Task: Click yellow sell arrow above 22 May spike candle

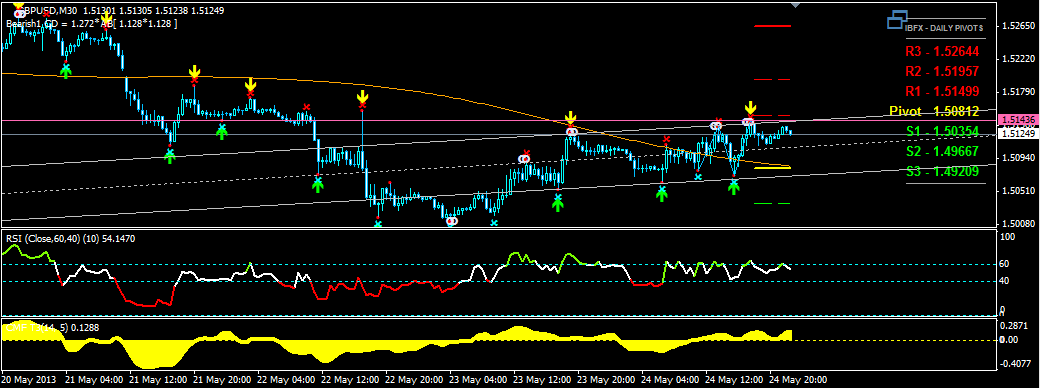Action: click(362, 96)
